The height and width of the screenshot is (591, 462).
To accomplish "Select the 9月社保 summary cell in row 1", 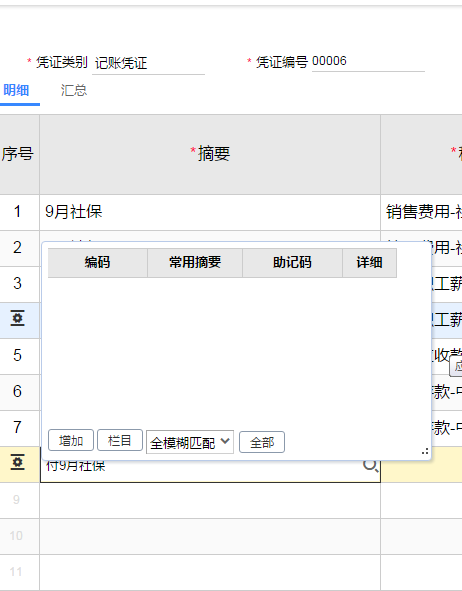I will [x=210, y=212].
